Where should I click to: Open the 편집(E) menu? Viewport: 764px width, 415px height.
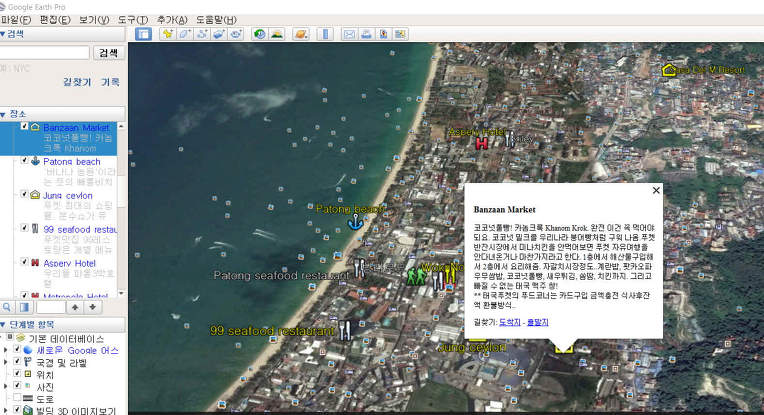[55, 20]
